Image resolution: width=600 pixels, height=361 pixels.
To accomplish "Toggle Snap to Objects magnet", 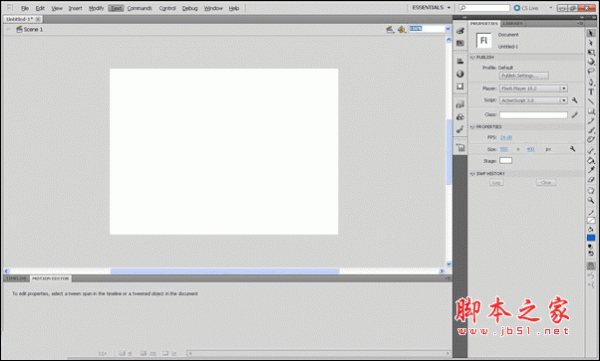I will pos(591,266).
